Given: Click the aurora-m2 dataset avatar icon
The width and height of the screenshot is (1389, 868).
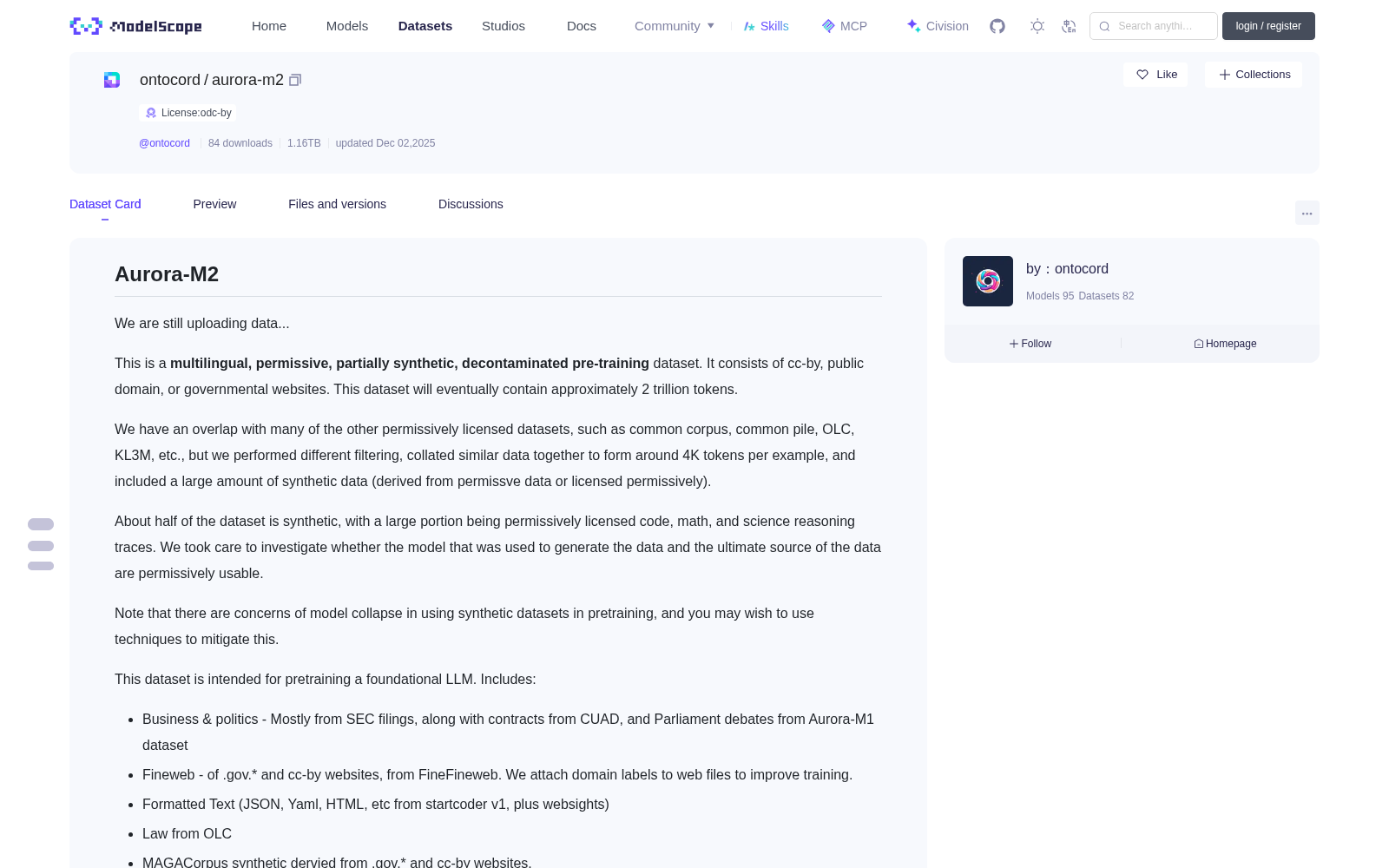Looking at the screenshot, I should [112, 80].
